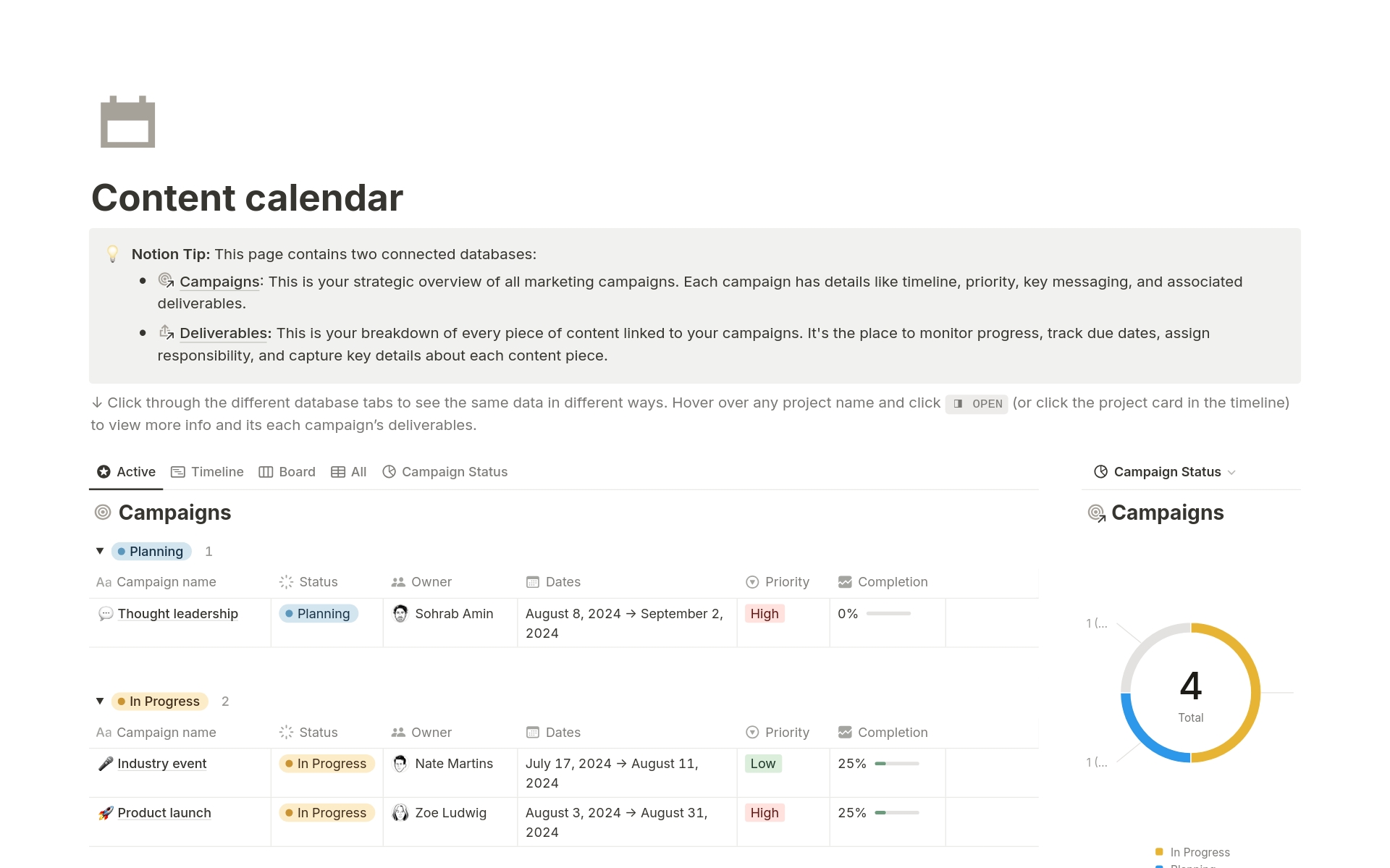The image size is (1390, 868).
Task: Click the calendar icon on the Dates column
Action: 534,581
